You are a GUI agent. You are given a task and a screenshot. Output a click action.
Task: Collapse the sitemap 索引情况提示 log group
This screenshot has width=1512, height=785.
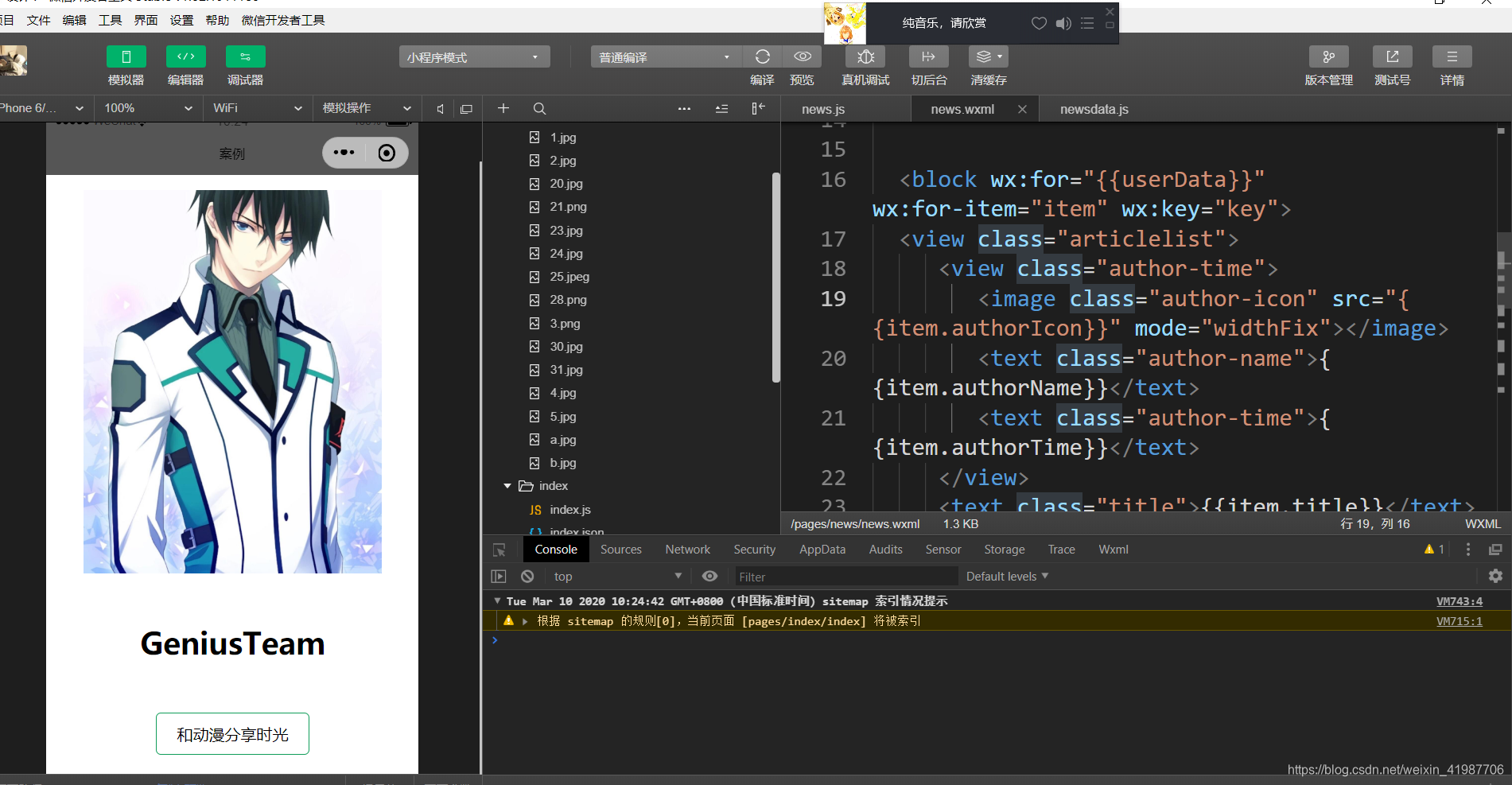[497, 601]
